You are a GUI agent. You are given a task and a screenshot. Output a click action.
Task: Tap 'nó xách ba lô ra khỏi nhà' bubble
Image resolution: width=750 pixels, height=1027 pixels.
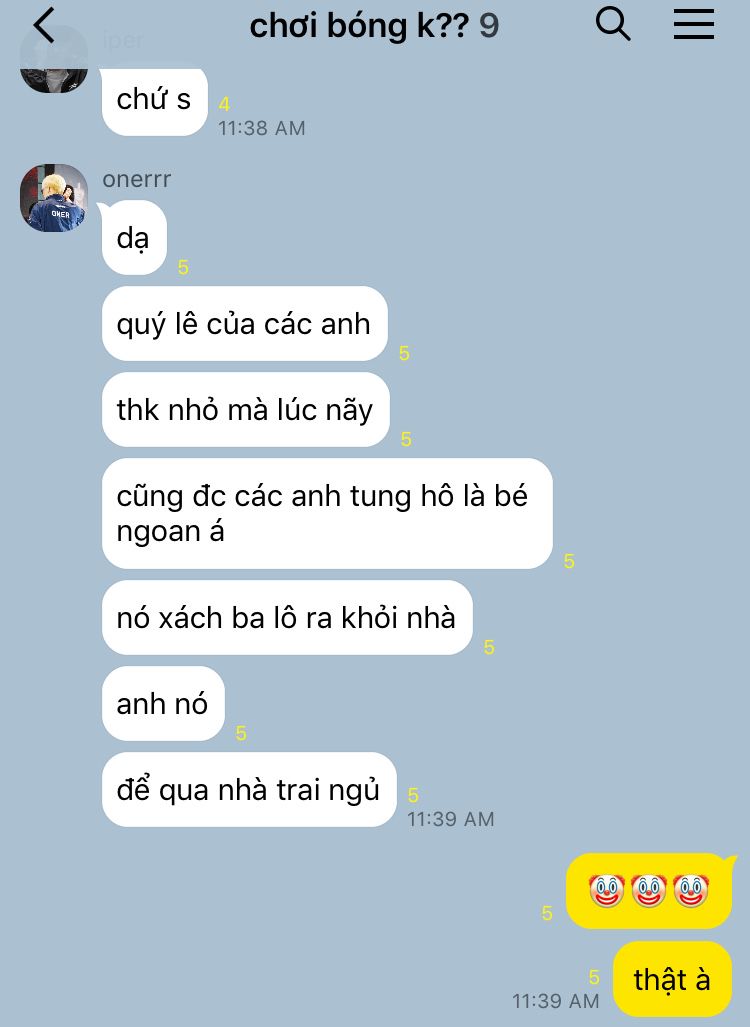tap(287, 617)
